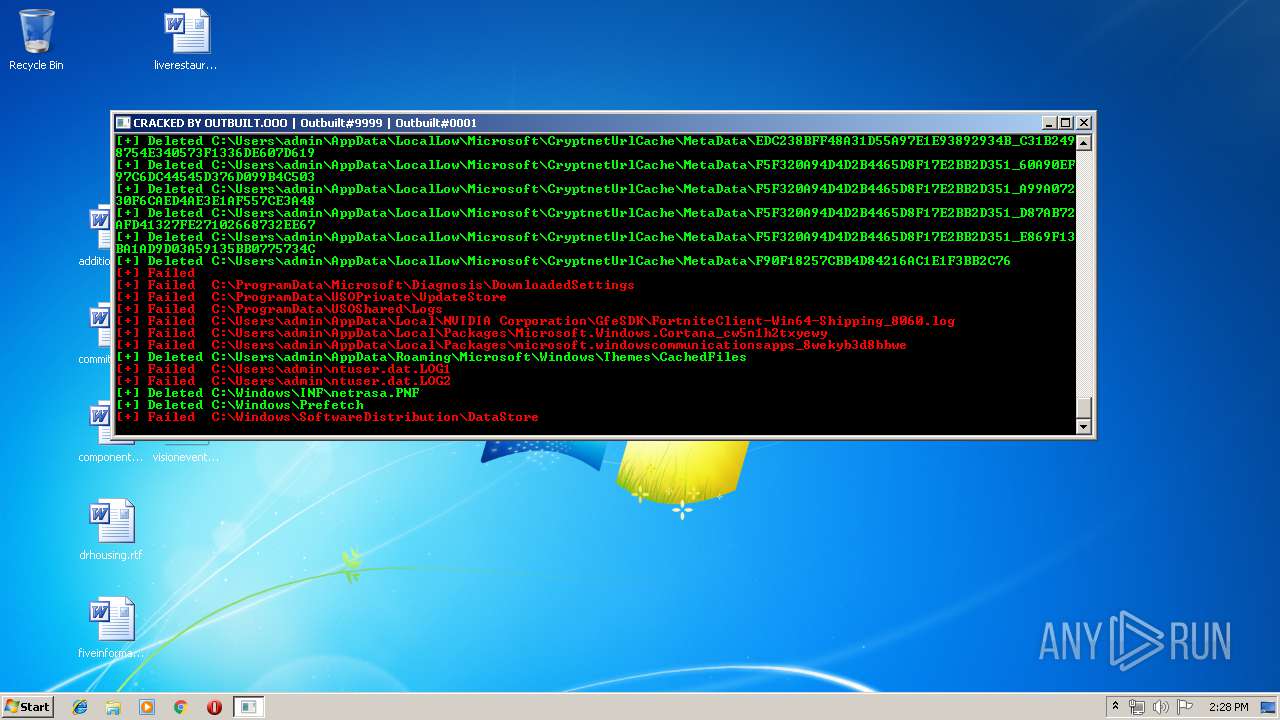
Task: Click the console scrollbar up arrow
Action: click(x=1083, y=143)
